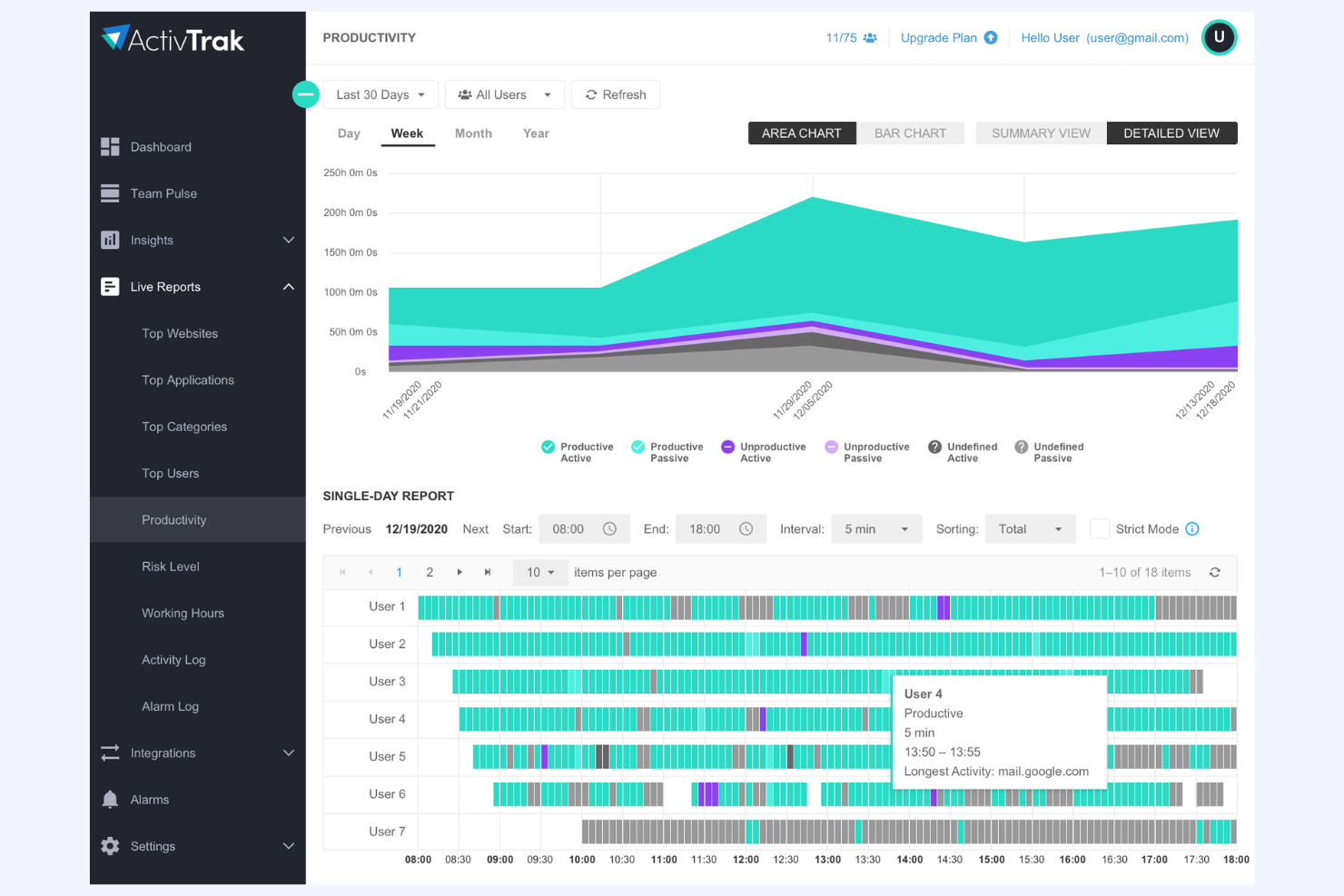
Task: Click the Strict Mode info icon
Action: coord(1192,529)
